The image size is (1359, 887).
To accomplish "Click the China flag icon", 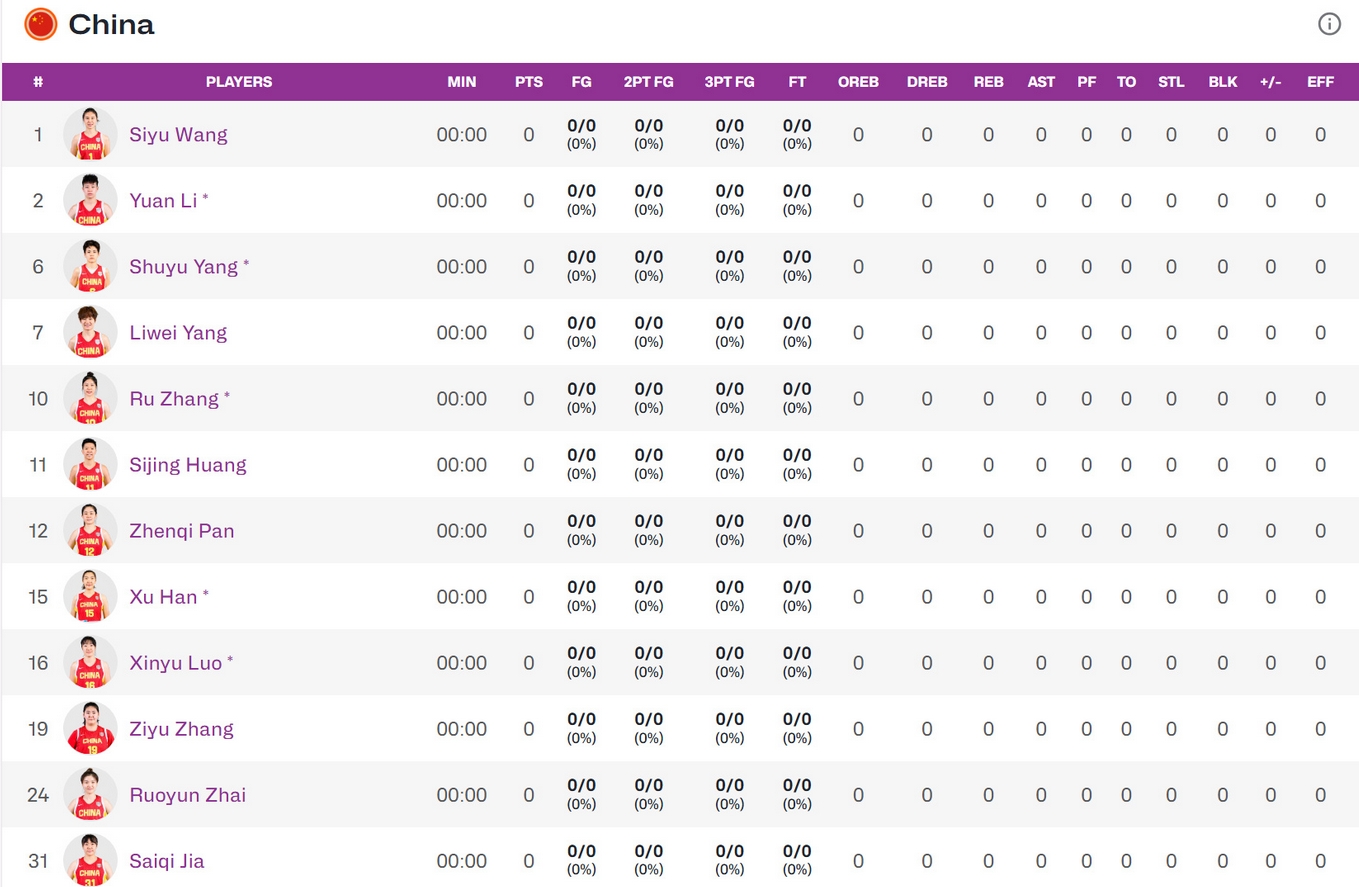I will pyautogui.click(x=41, y=24).
